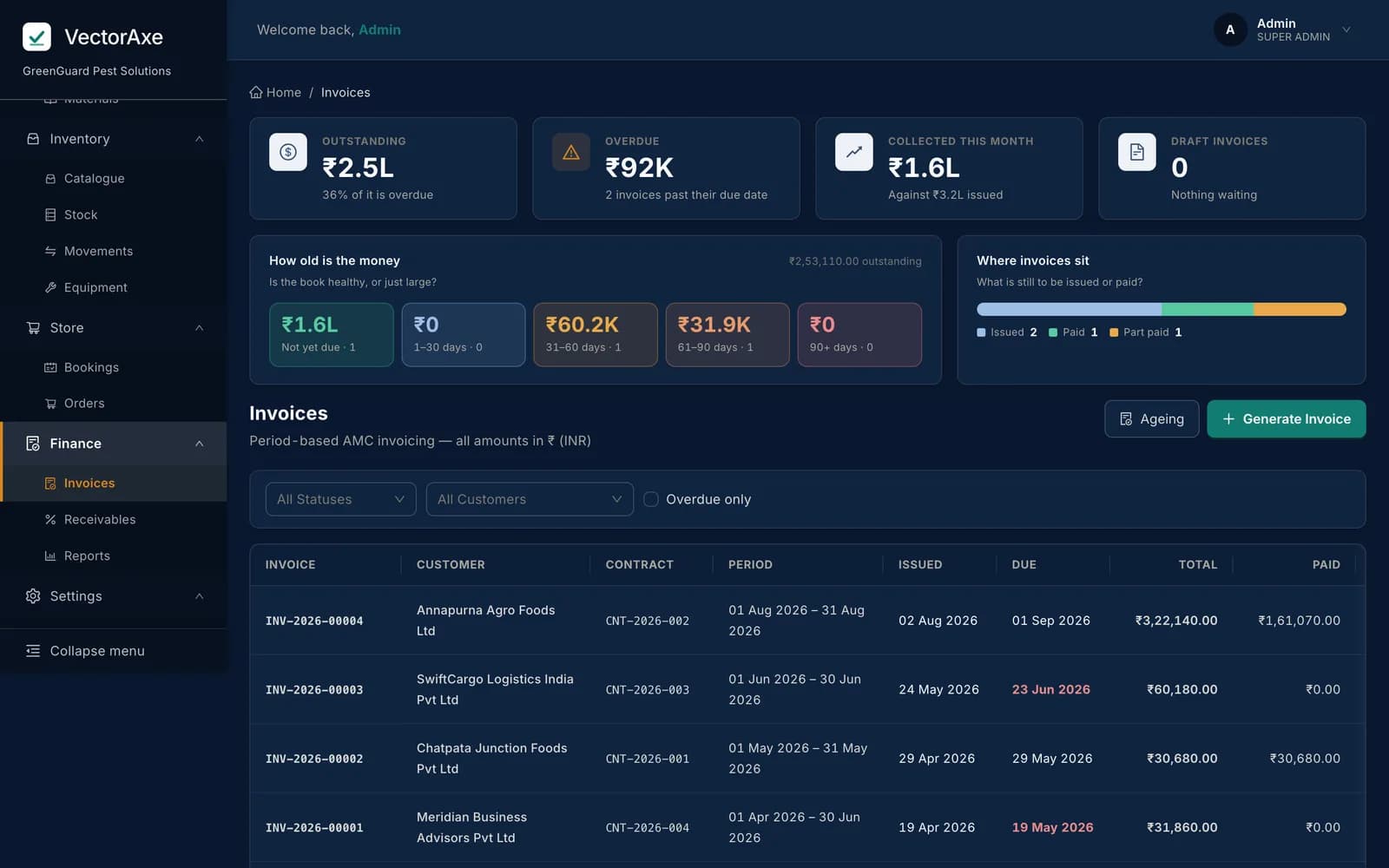Collapse the Finance section chevron
1389x868 pixels.
[x=200, y=444]
